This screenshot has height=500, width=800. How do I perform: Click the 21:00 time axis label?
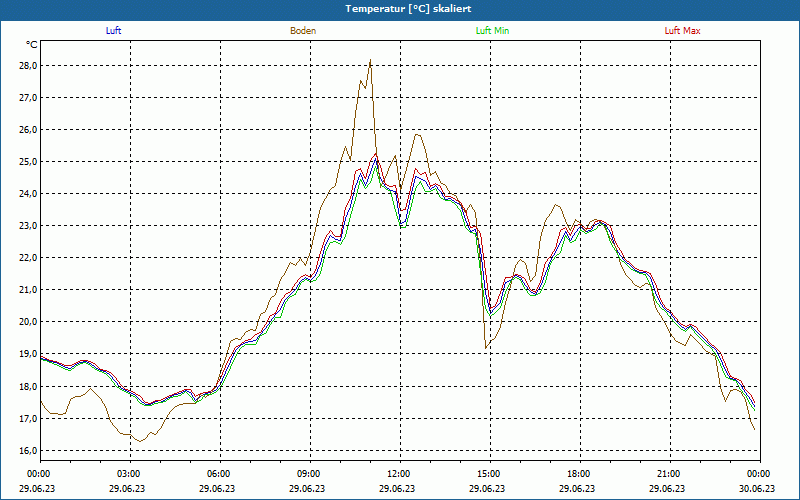pos(670,474)
